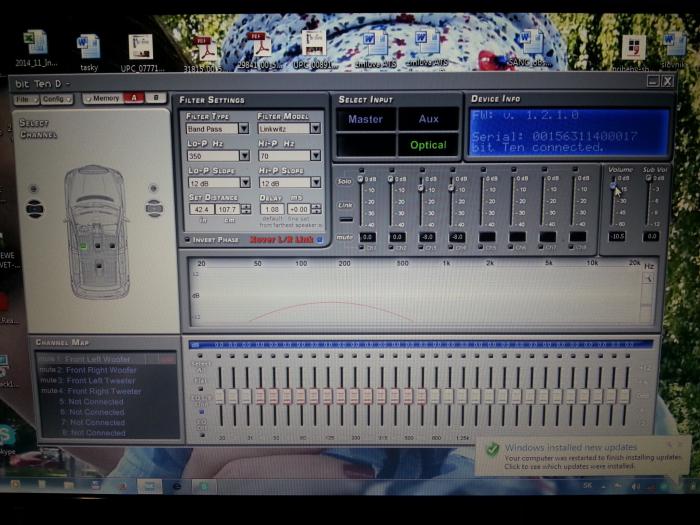Open the Excel file 2014_11 on the desktop
The height and width of the screenshot is (525, 700).
36,48
